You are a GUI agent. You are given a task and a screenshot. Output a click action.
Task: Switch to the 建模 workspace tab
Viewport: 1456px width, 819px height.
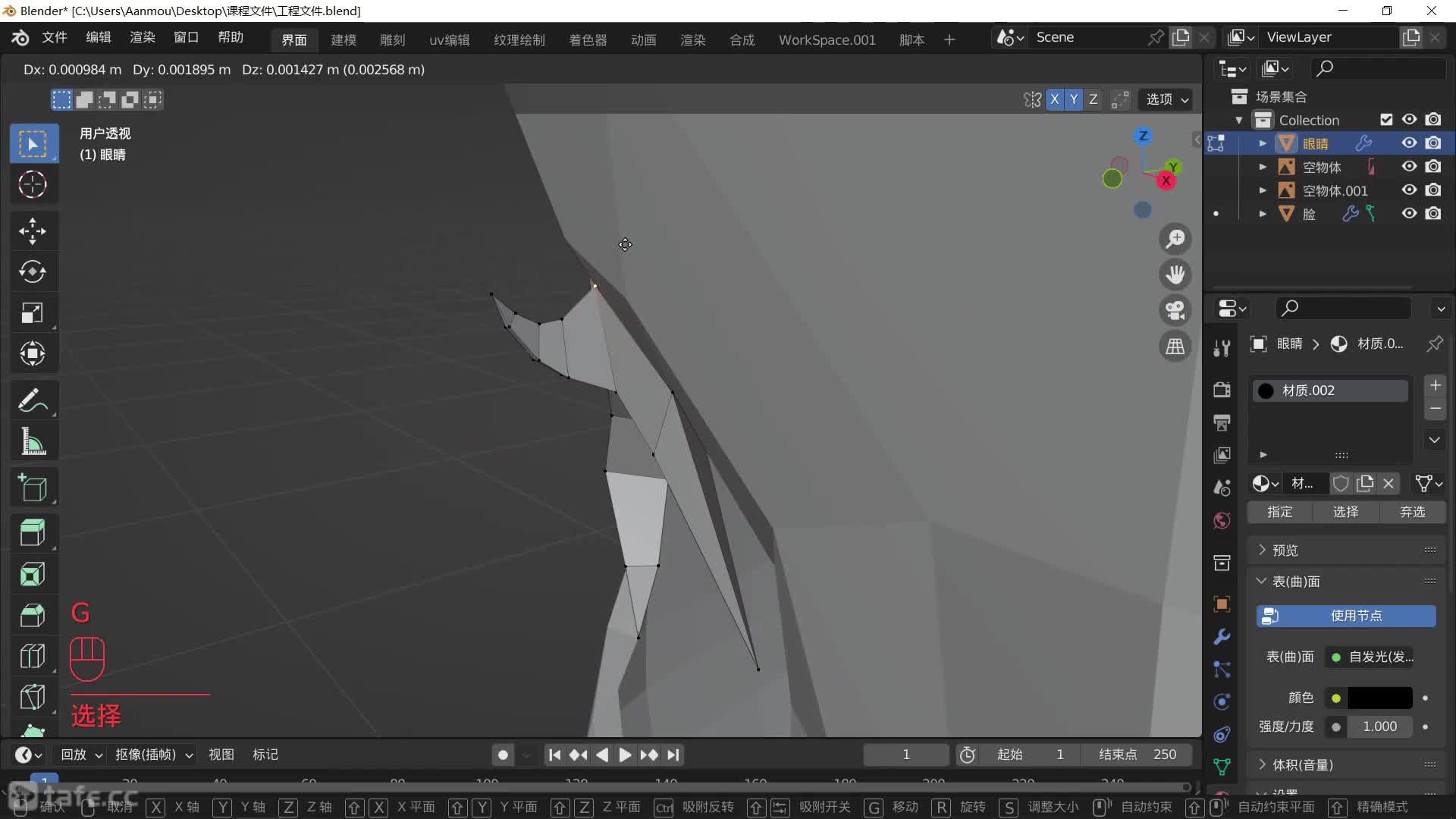click(x=344, y=39)
